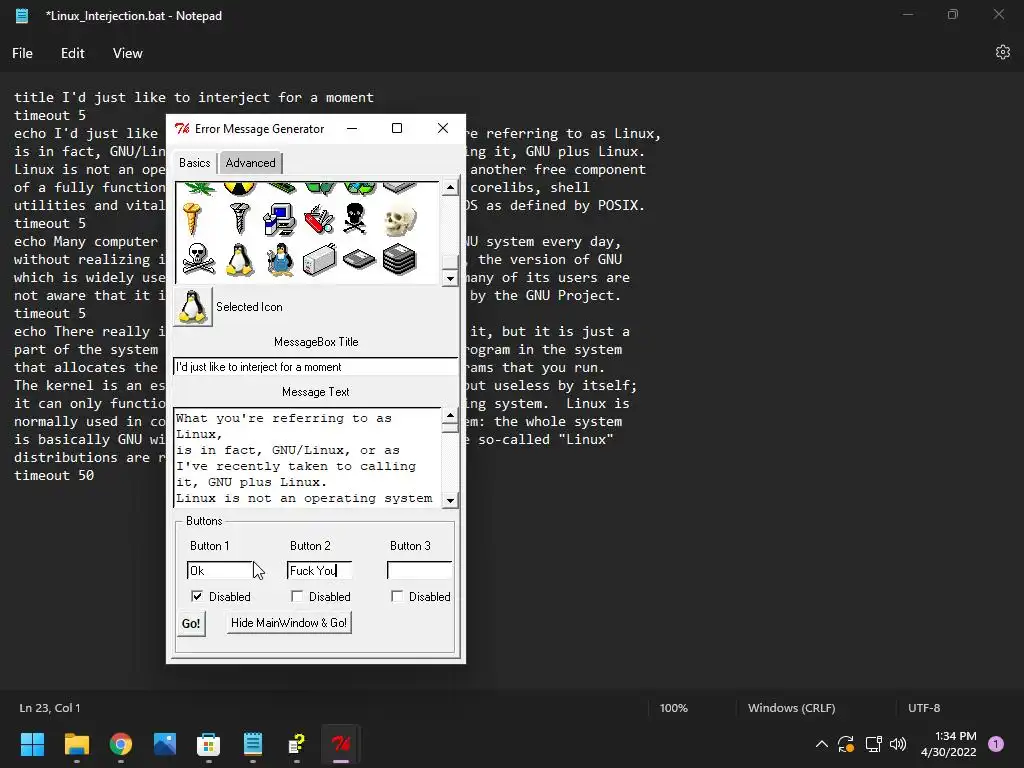The height and width of the screenshot is (768, 1024).
Task: Check Button 3 Disabled checkbox
Action: [x=396, y=596]
